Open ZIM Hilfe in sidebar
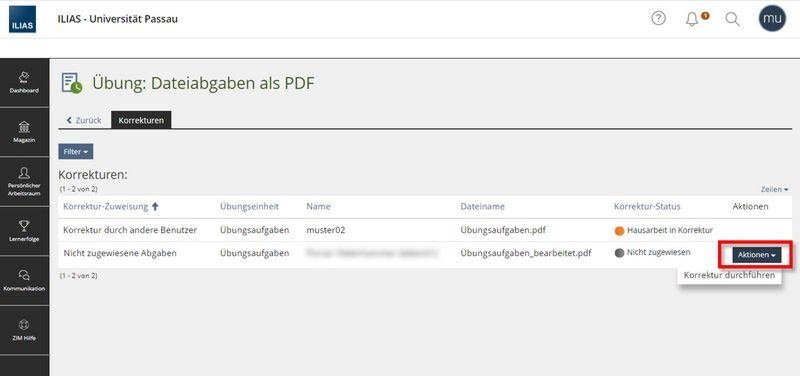800x376 pixels. point(24,330)
